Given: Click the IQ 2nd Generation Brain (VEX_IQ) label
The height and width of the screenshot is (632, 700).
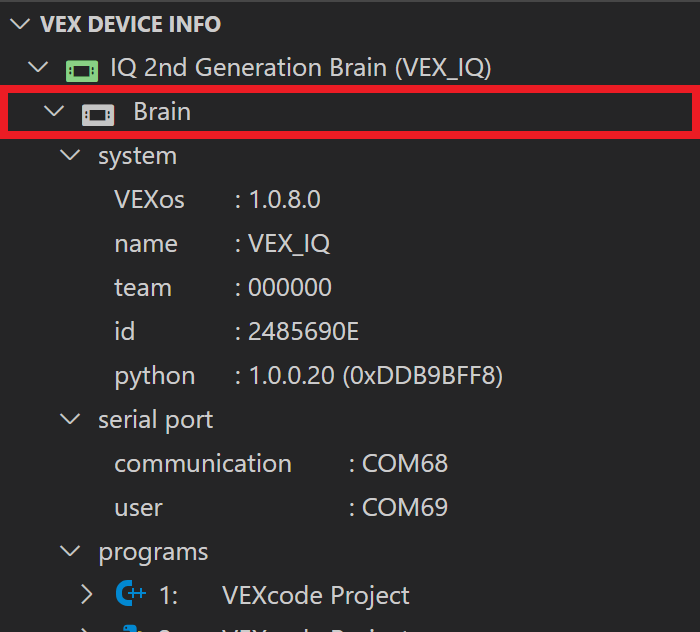Looking at the screenshot, I should point(300,68).
